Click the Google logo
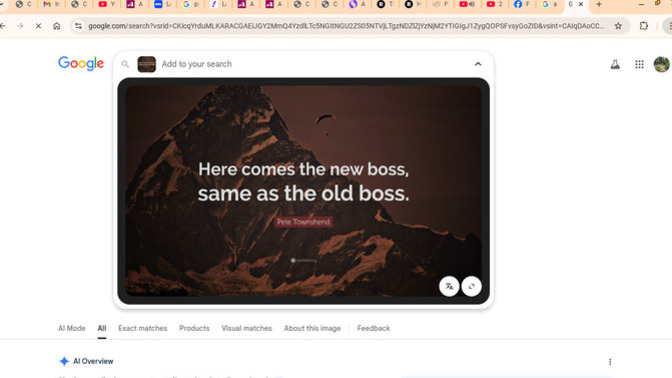The width and height of the screenshot is (672, 378). click(x=81, y=63)
